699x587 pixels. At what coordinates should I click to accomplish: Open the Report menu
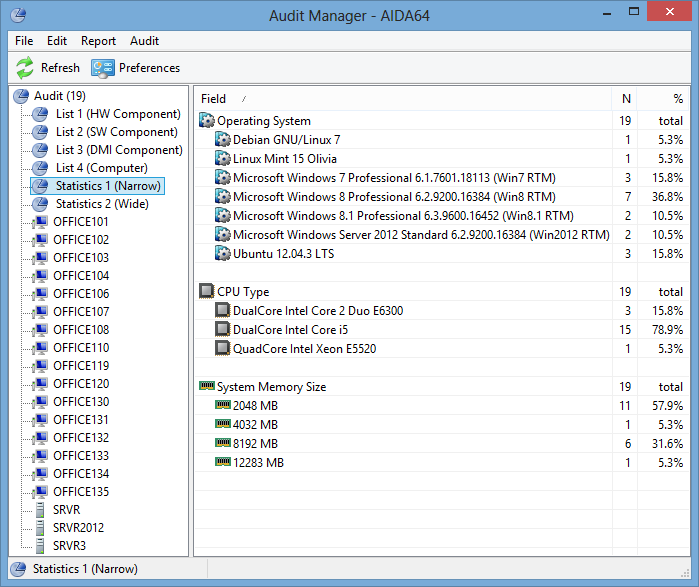[98, 41]
